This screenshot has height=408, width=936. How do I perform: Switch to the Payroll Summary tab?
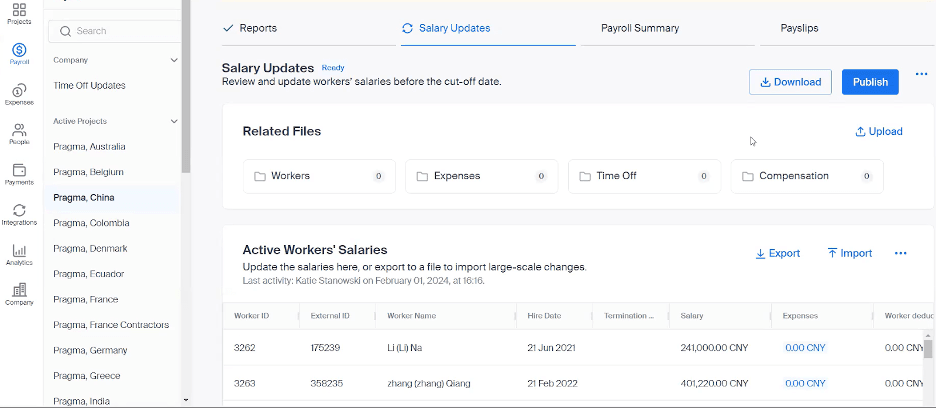coord(639,28)
